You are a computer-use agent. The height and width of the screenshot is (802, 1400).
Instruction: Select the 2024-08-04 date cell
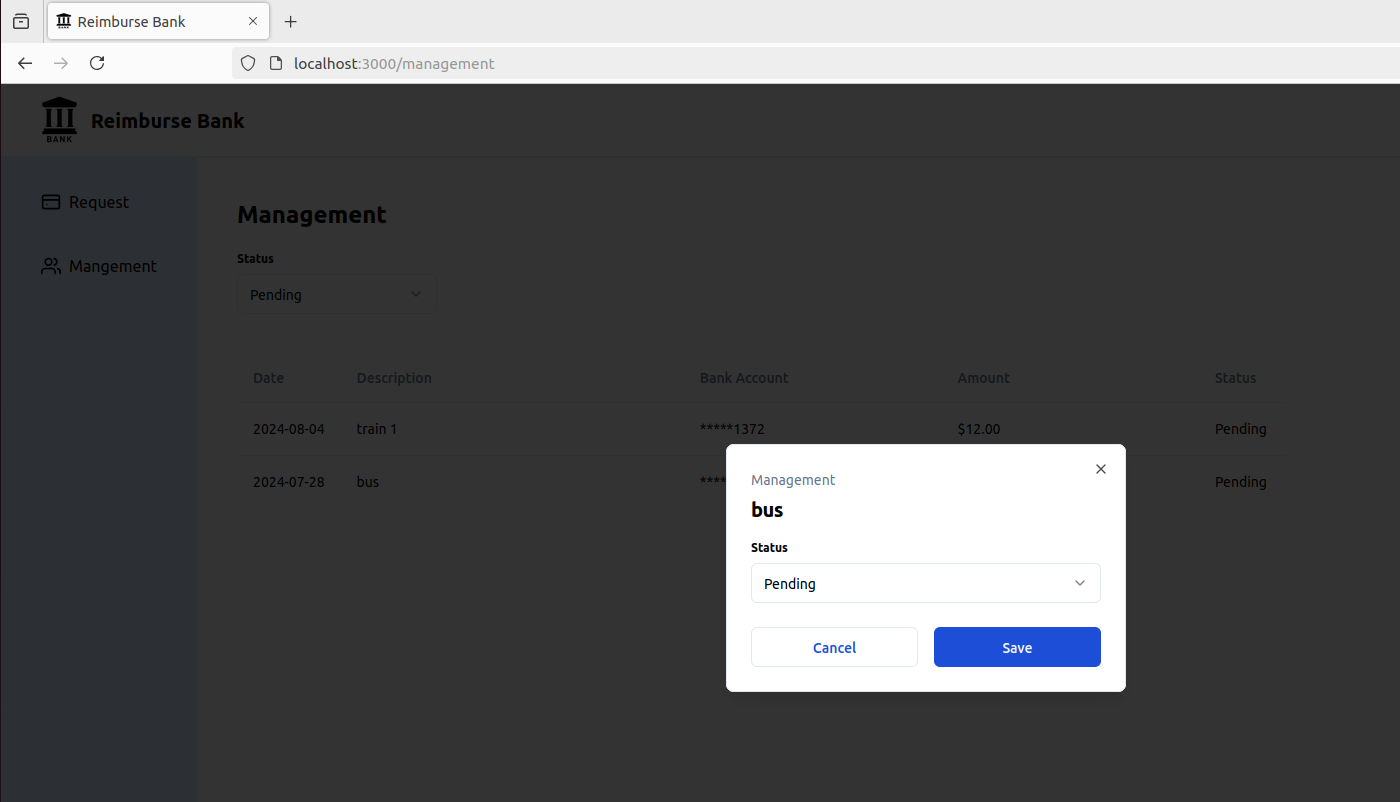(289, 429)
